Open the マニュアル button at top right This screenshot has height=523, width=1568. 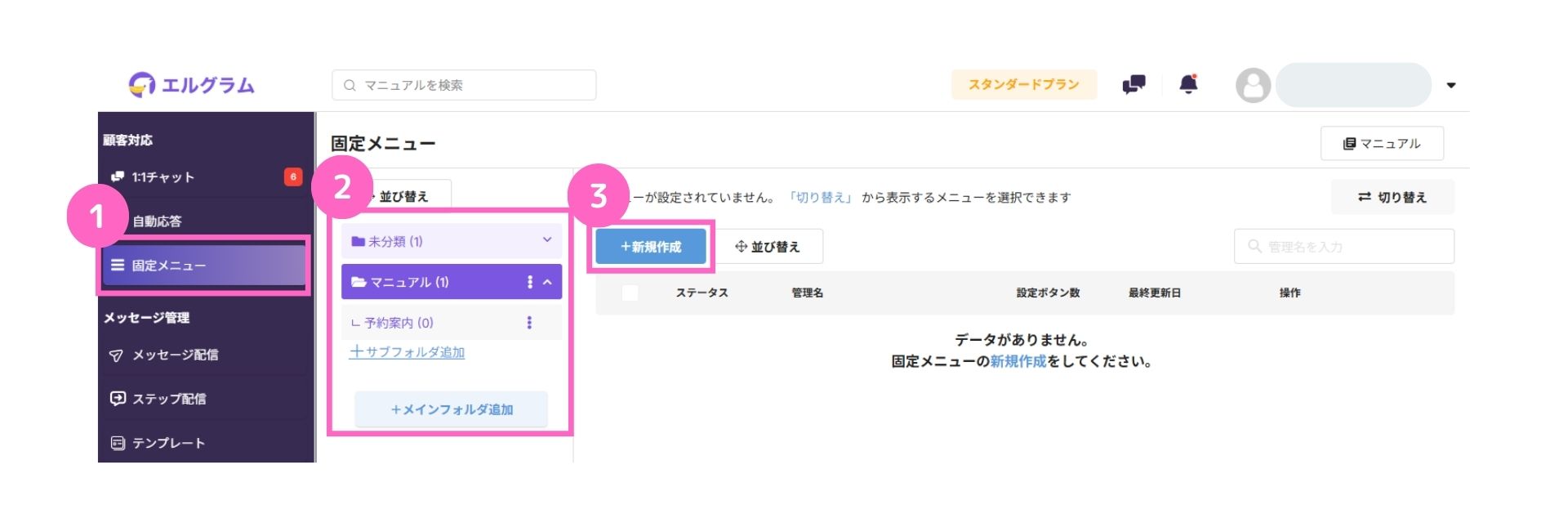point(1382,143)
